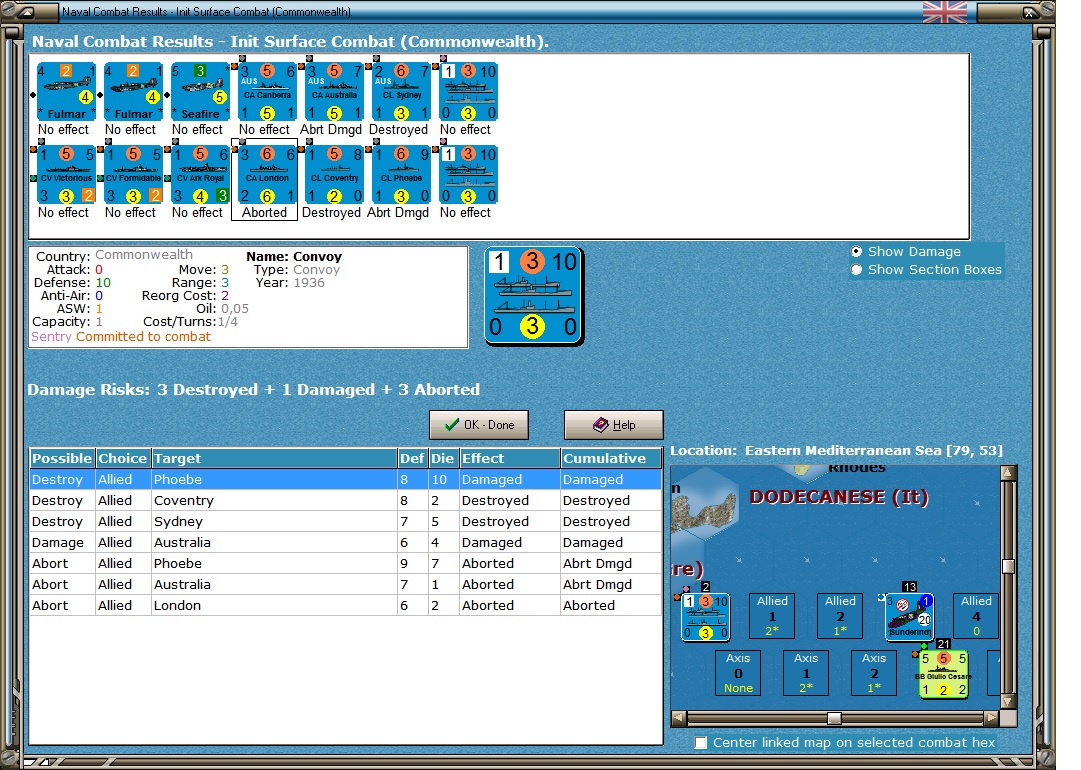Sort table by Choice column header
Viewport: 1081px width, 770px height.
pos(123,458)
